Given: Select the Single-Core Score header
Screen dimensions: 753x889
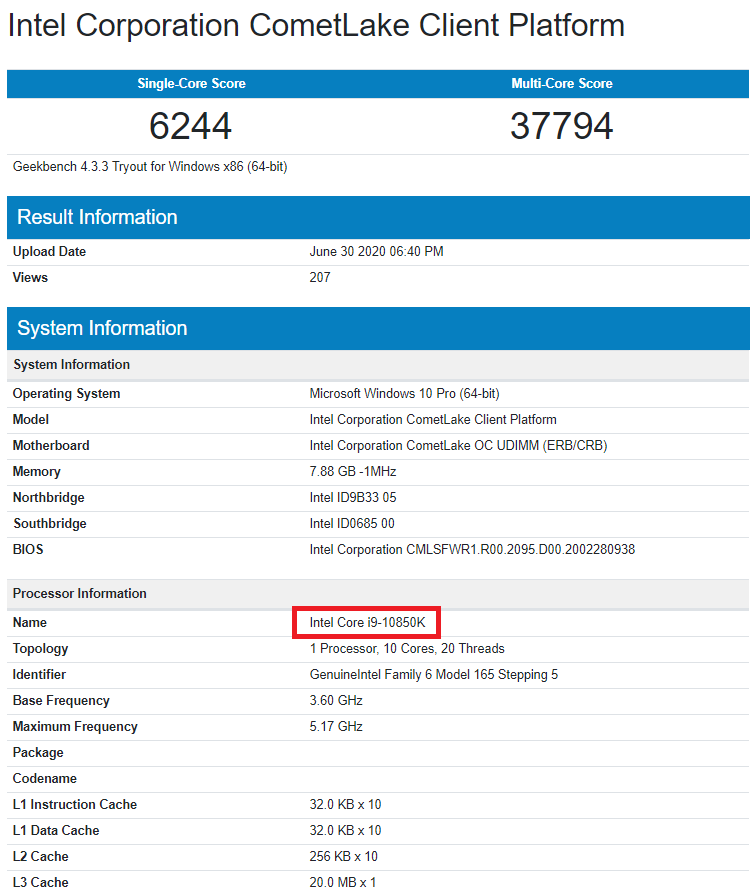Looking at the screenshot, I should (191, 83).
